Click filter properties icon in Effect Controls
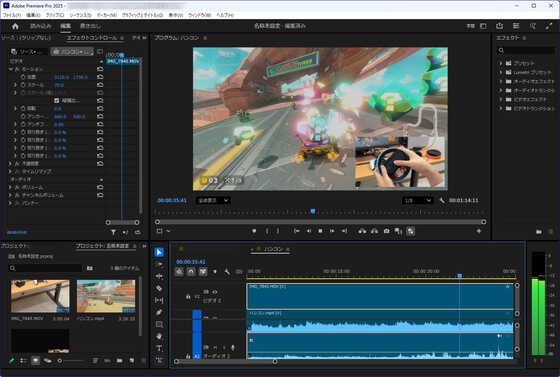The image size is (560, 377). point(113,232)
